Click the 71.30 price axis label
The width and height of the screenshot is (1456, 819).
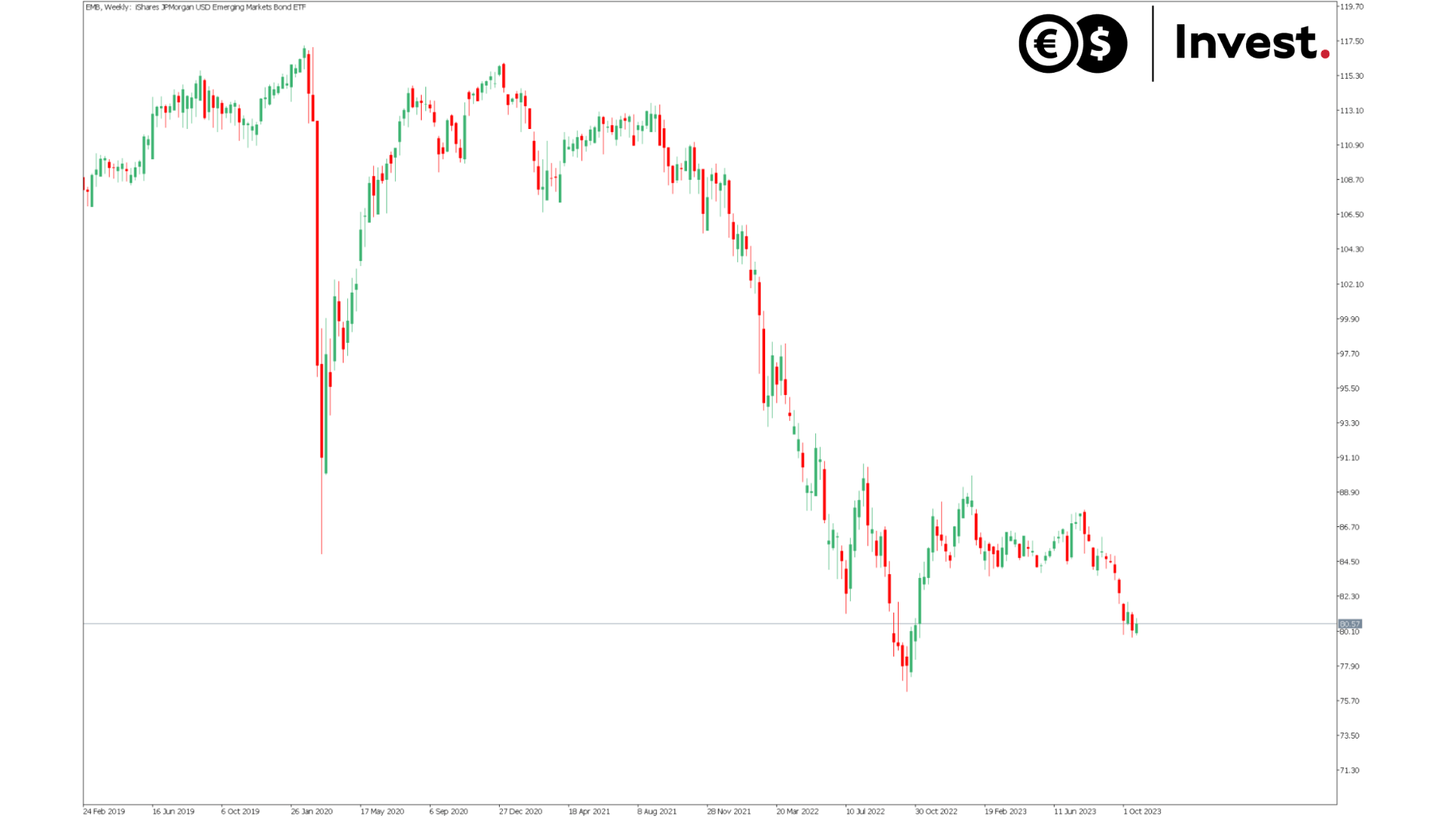(x=1350, y=770)
